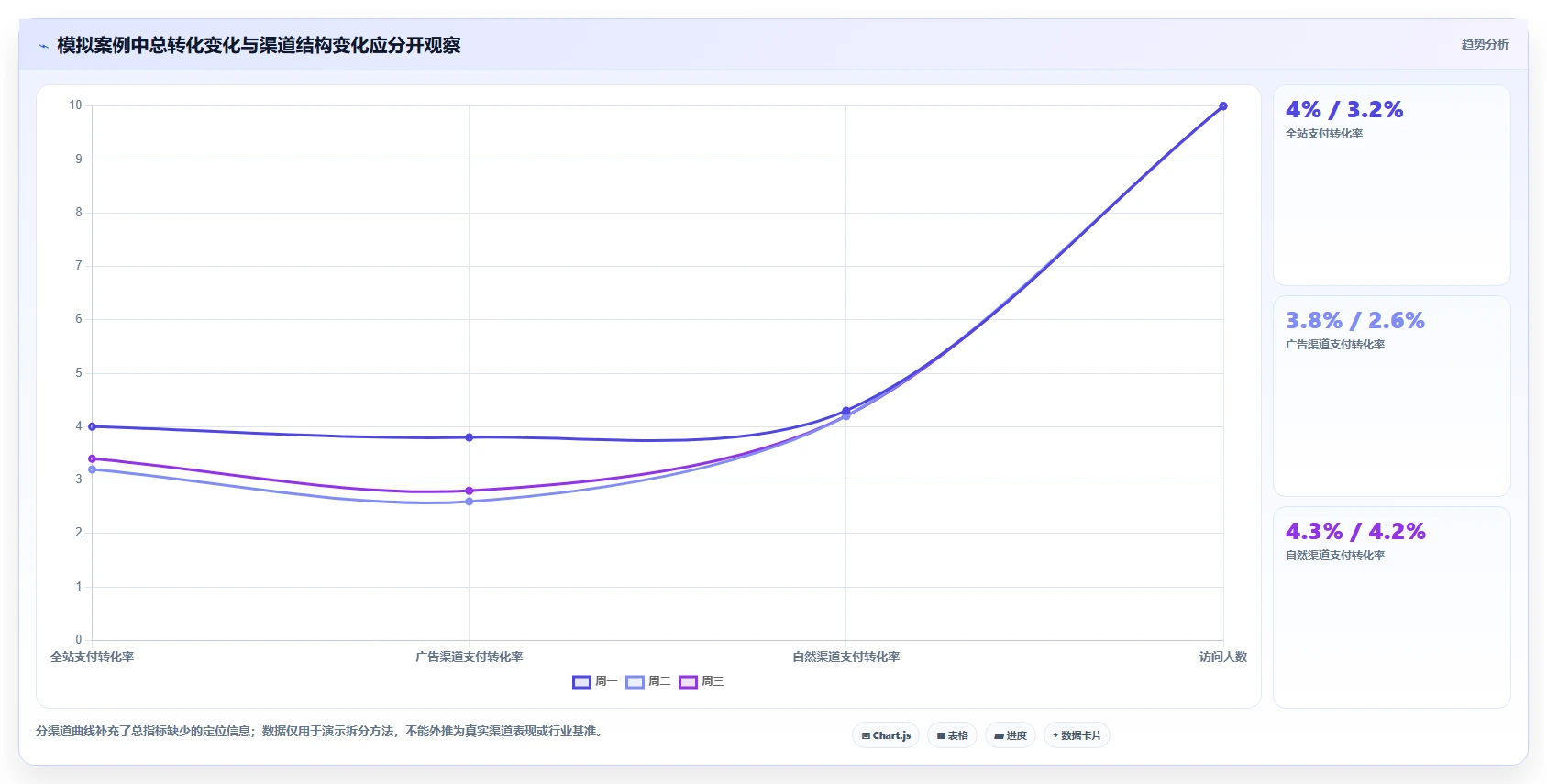Image resolution: width=1547 pixels, height=784 pixels.
Task: Click the 访问人数 data point at value 10
Action: [1223, 106]
